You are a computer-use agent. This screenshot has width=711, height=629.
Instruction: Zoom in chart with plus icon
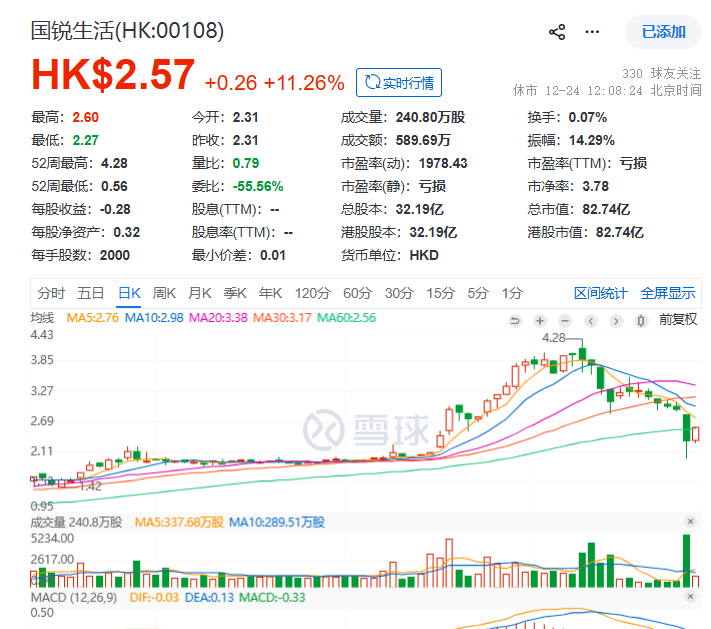click(x=540, y=321)
